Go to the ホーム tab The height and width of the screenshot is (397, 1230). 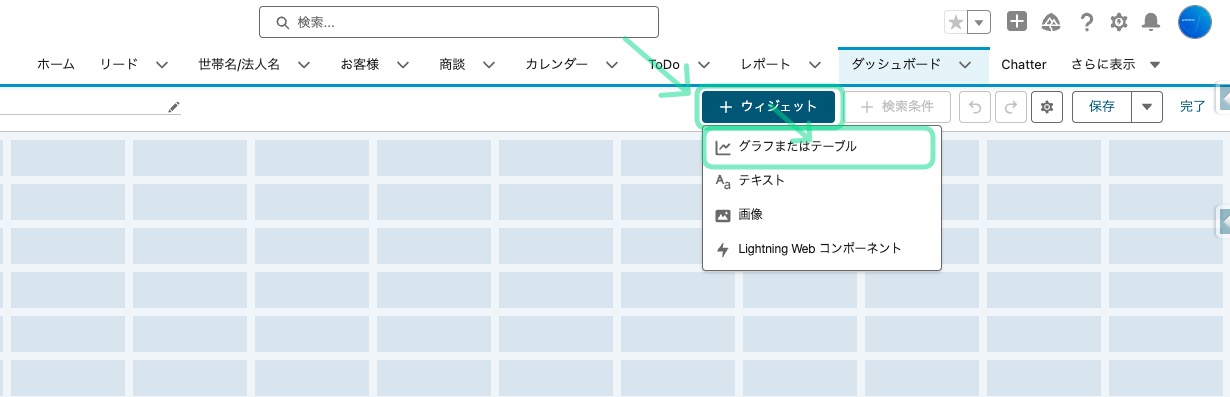[56, 64]
